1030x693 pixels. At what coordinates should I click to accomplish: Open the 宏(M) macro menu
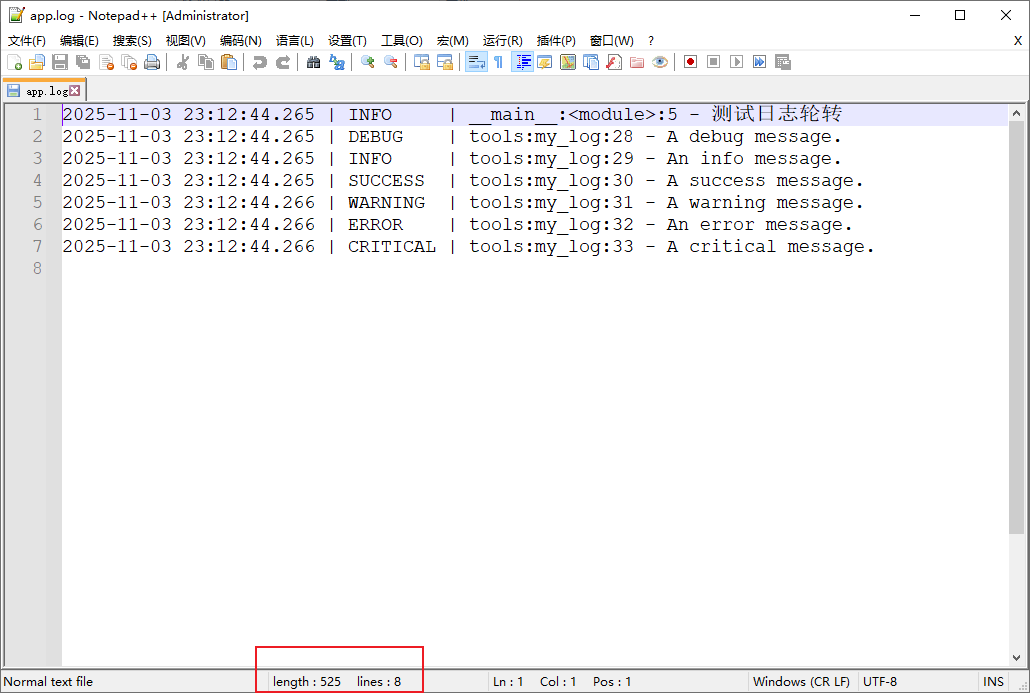click(452, 40)
